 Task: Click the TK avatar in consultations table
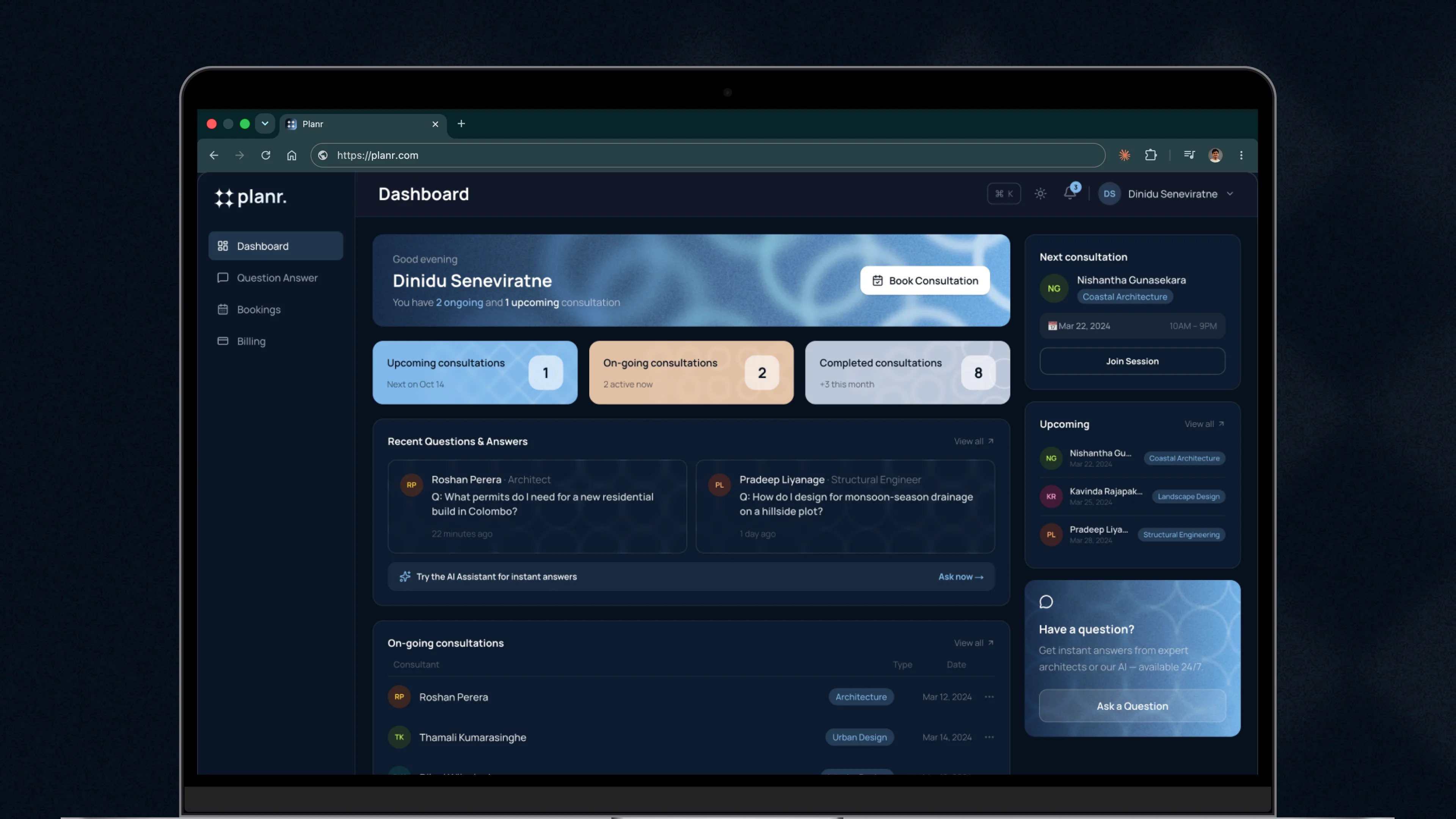(x=399, y=737)
